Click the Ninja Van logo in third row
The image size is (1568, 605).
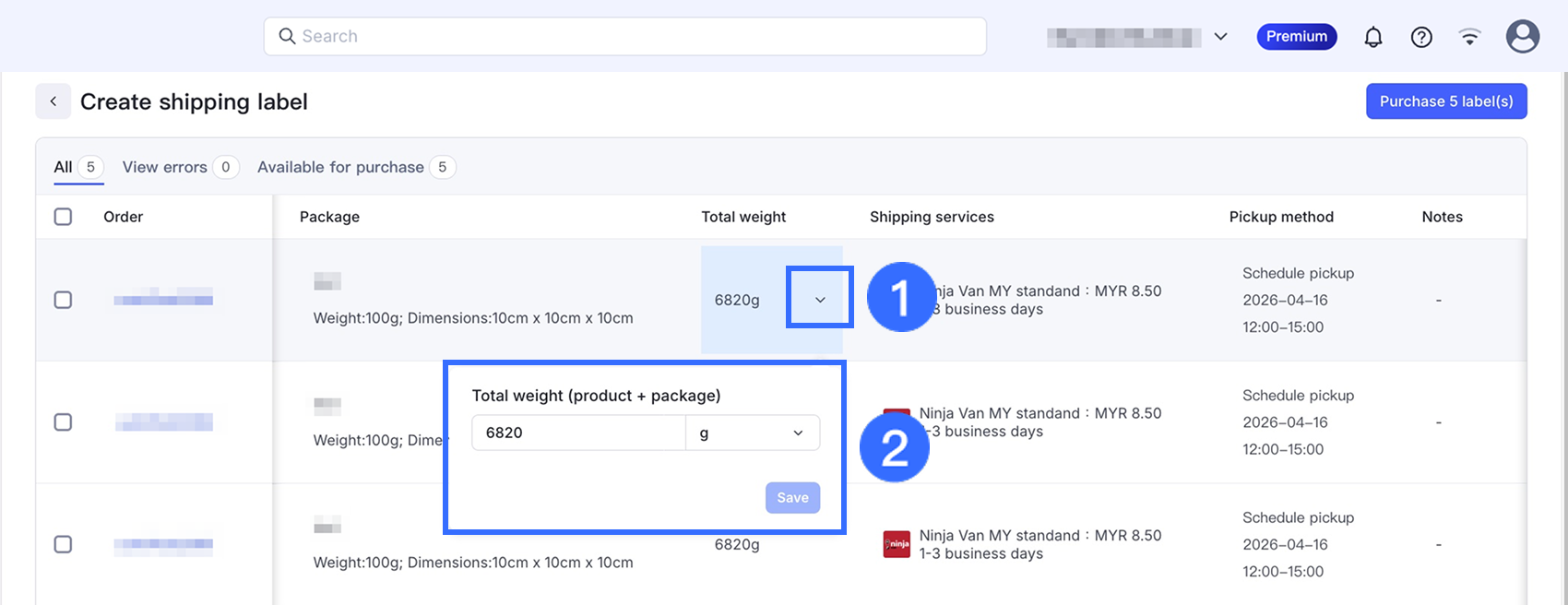pyautogui.click(x=897, y=544)
